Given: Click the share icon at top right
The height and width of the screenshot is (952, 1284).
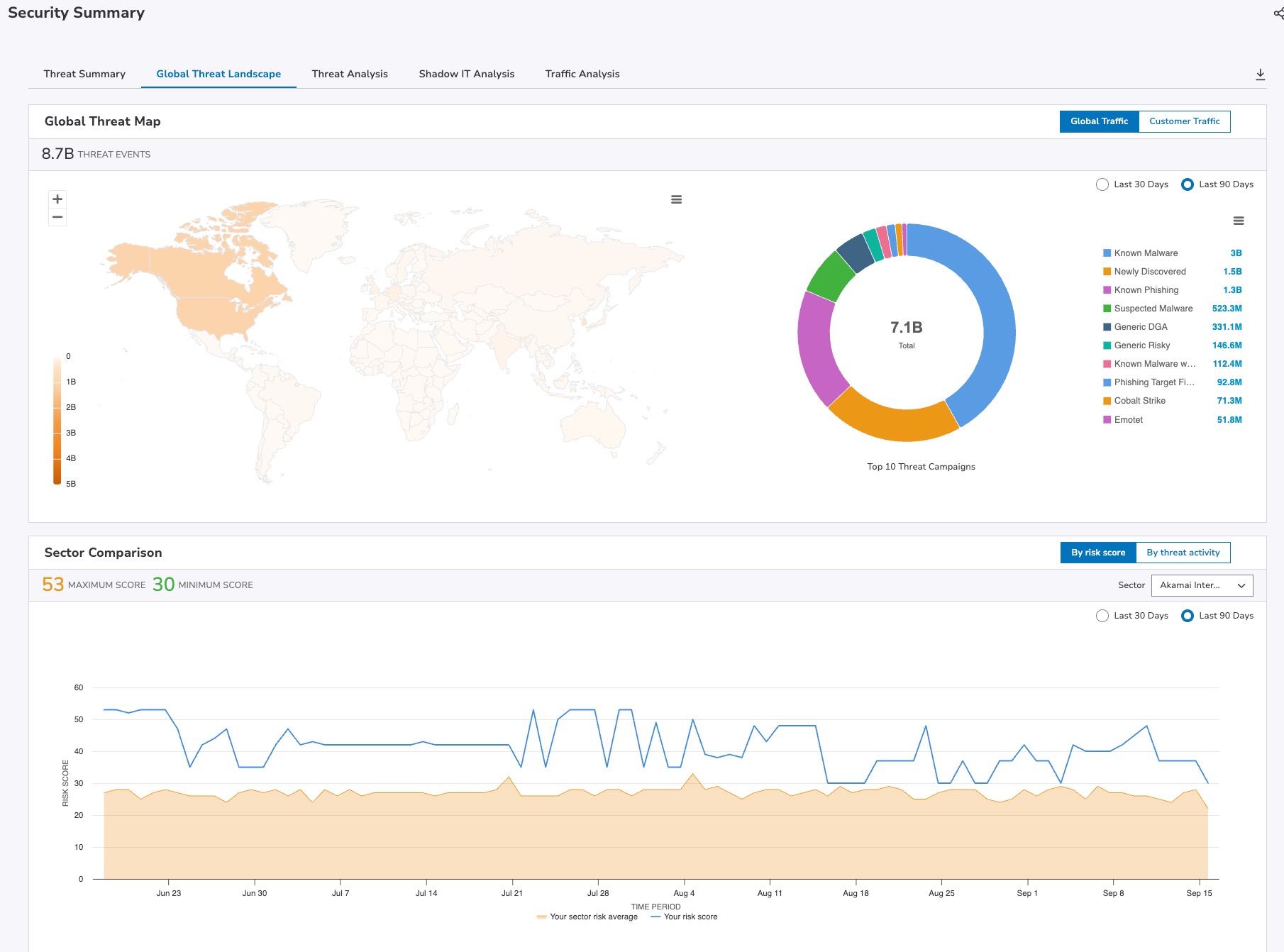Looking at the screenshot, I should pyautogui.click(x=1278, y=13).
